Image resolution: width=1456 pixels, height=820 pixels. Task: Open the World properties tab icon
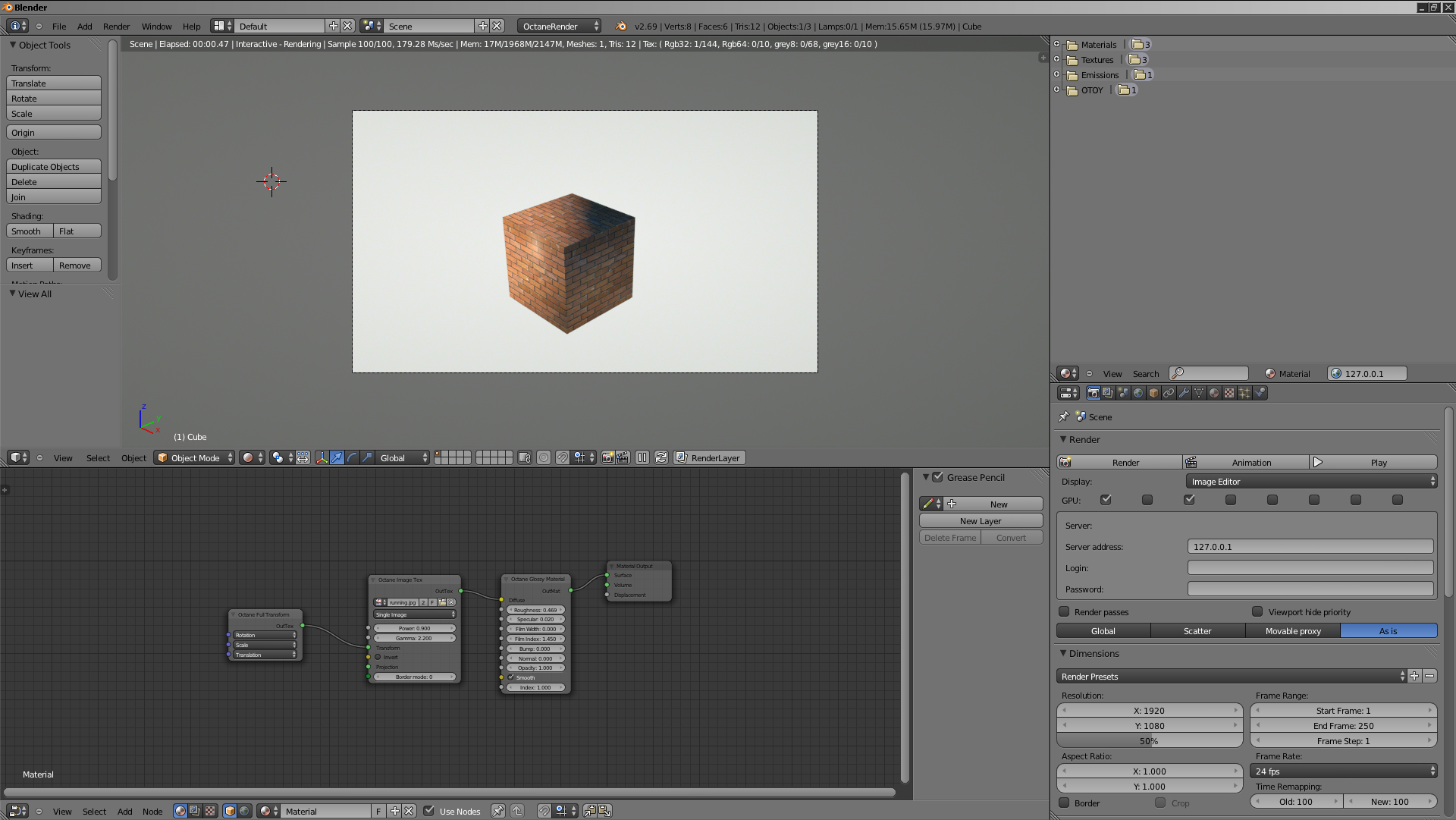(1138, 393)
